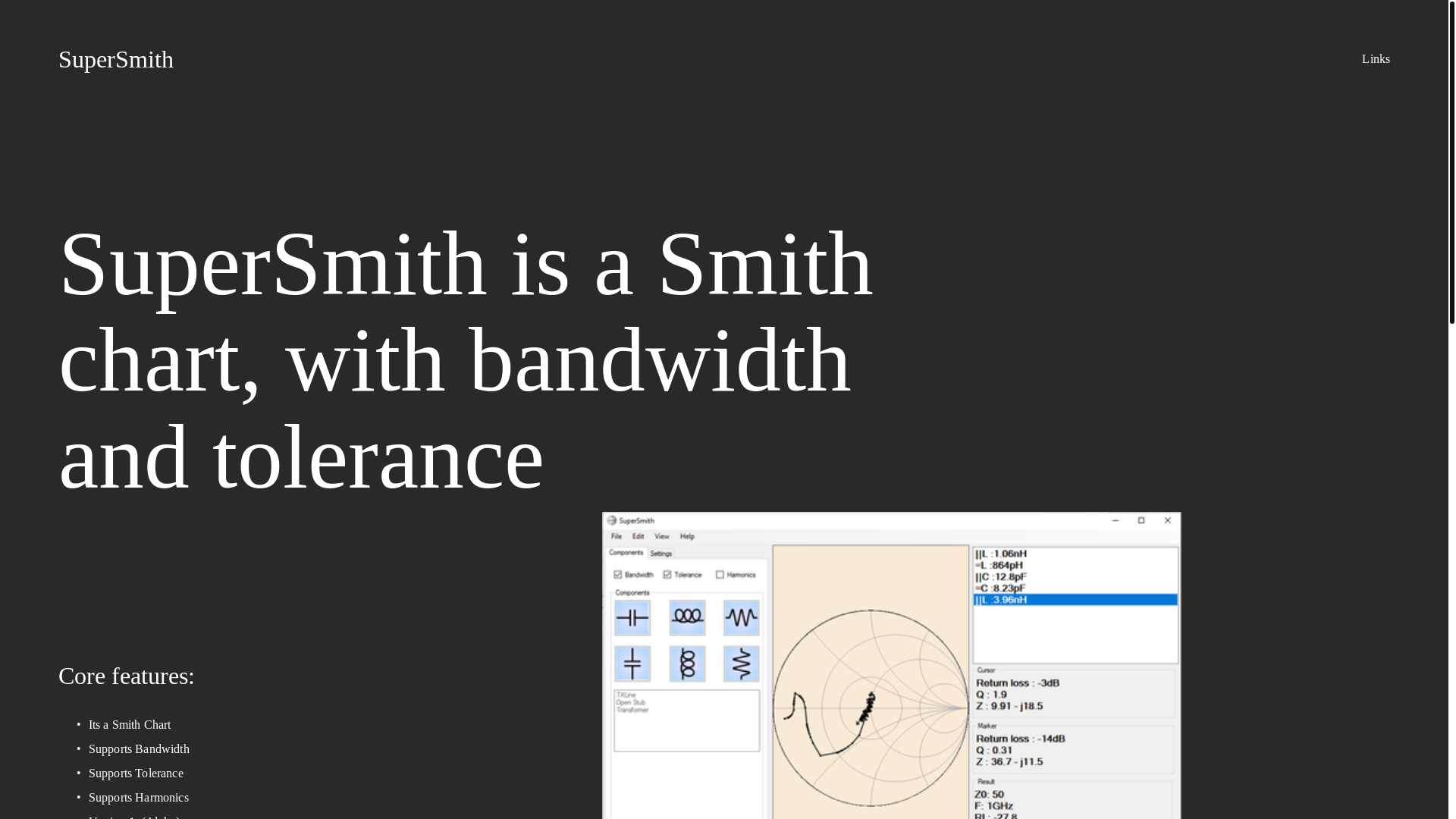Click the Cursor Z : 9.91 - j18.5 value

pos(1009,706)
